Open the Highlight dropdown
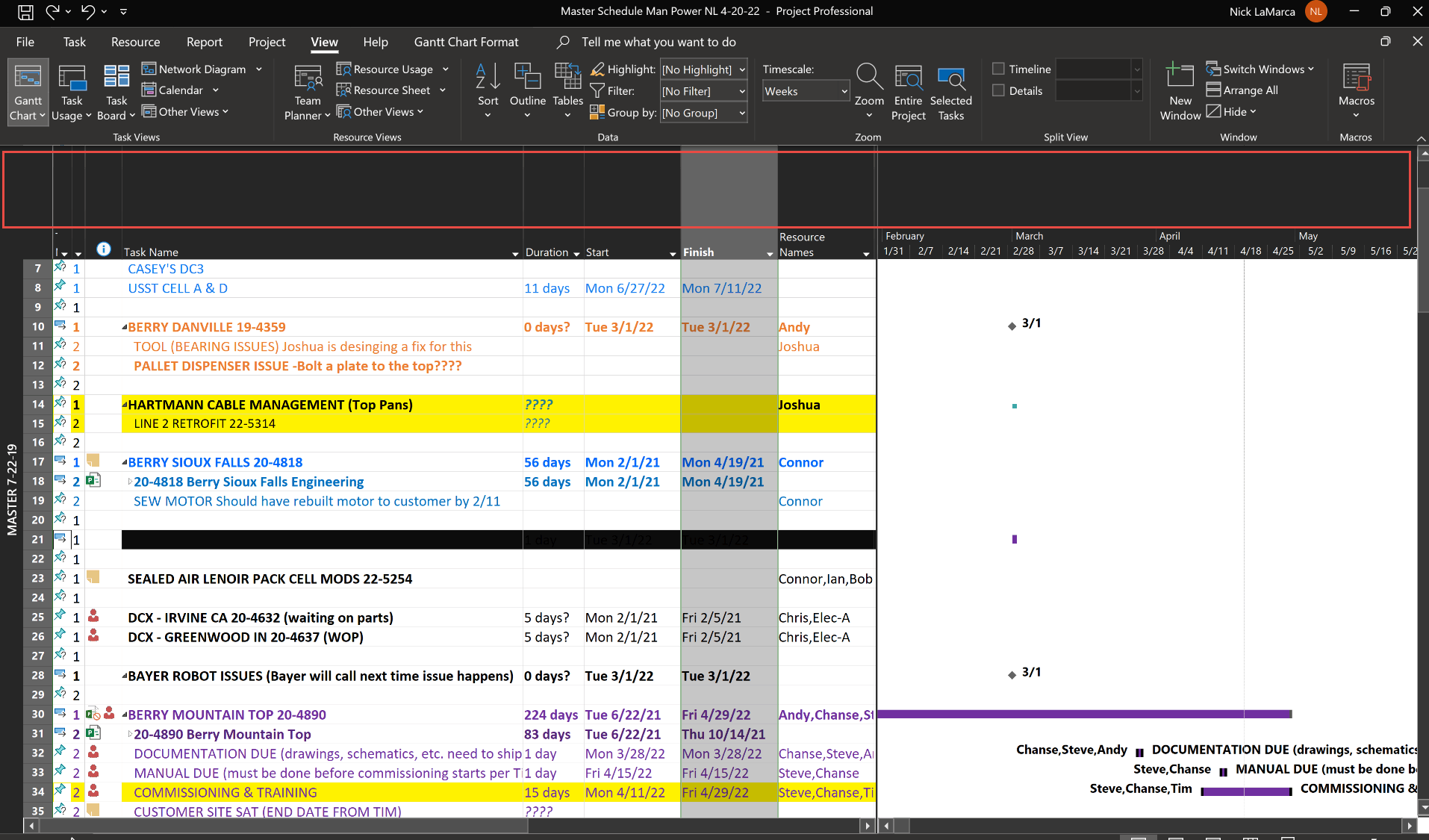Screen dimensions: 1429x840 742,69
